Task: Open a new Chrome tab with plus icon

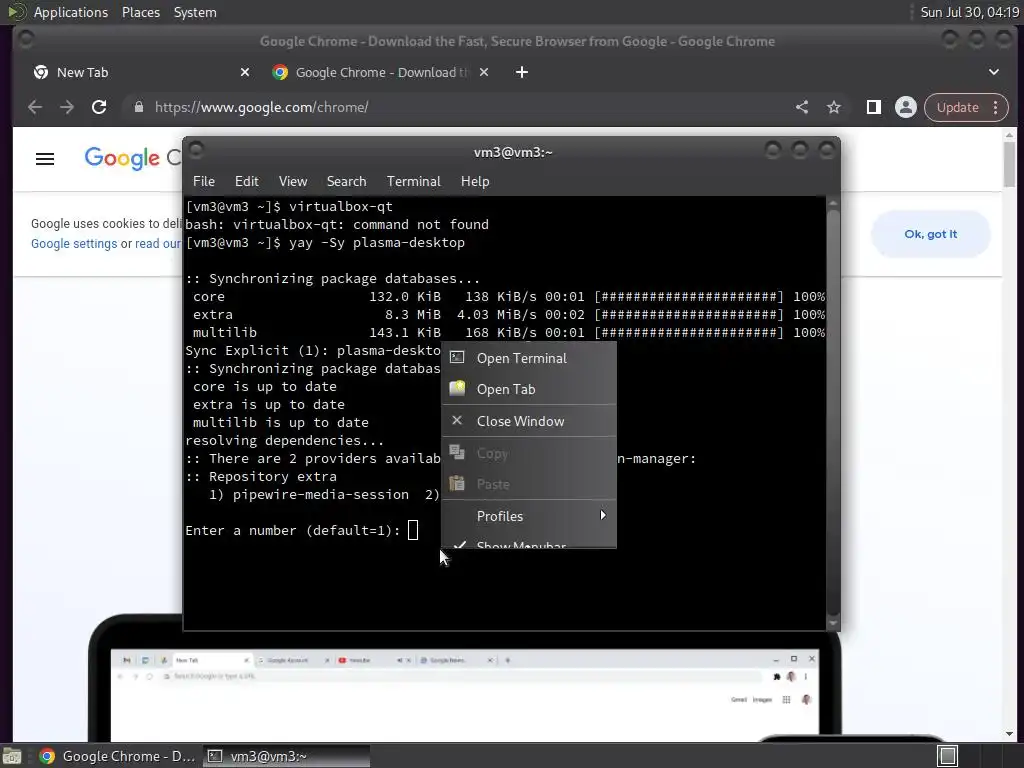Action: click(x=521, y=72)
